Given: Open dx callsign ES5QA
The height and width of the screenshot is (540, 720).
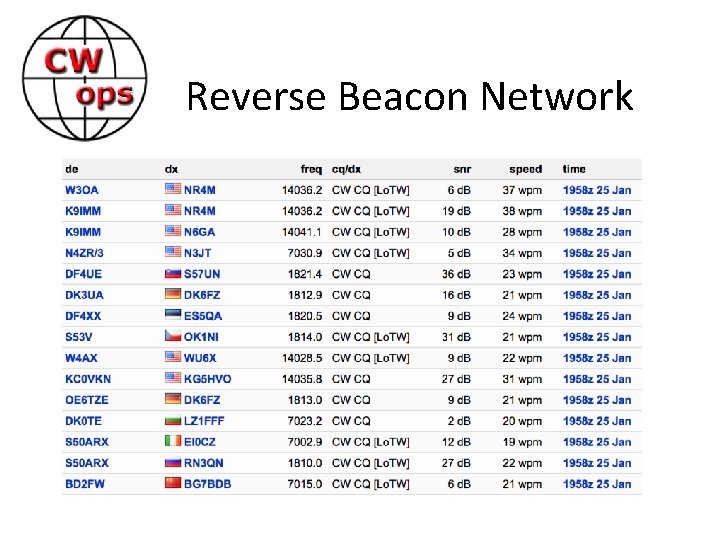Looking at the screenshot, I should (x=203, y=316).
